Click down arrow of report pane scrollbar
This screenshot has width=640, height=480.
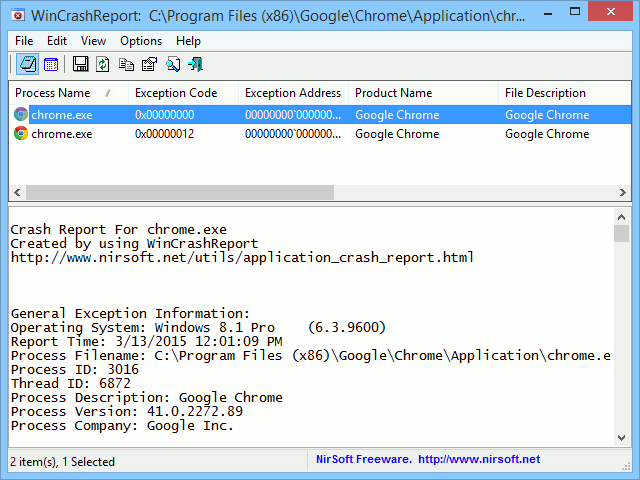point(621,438)
